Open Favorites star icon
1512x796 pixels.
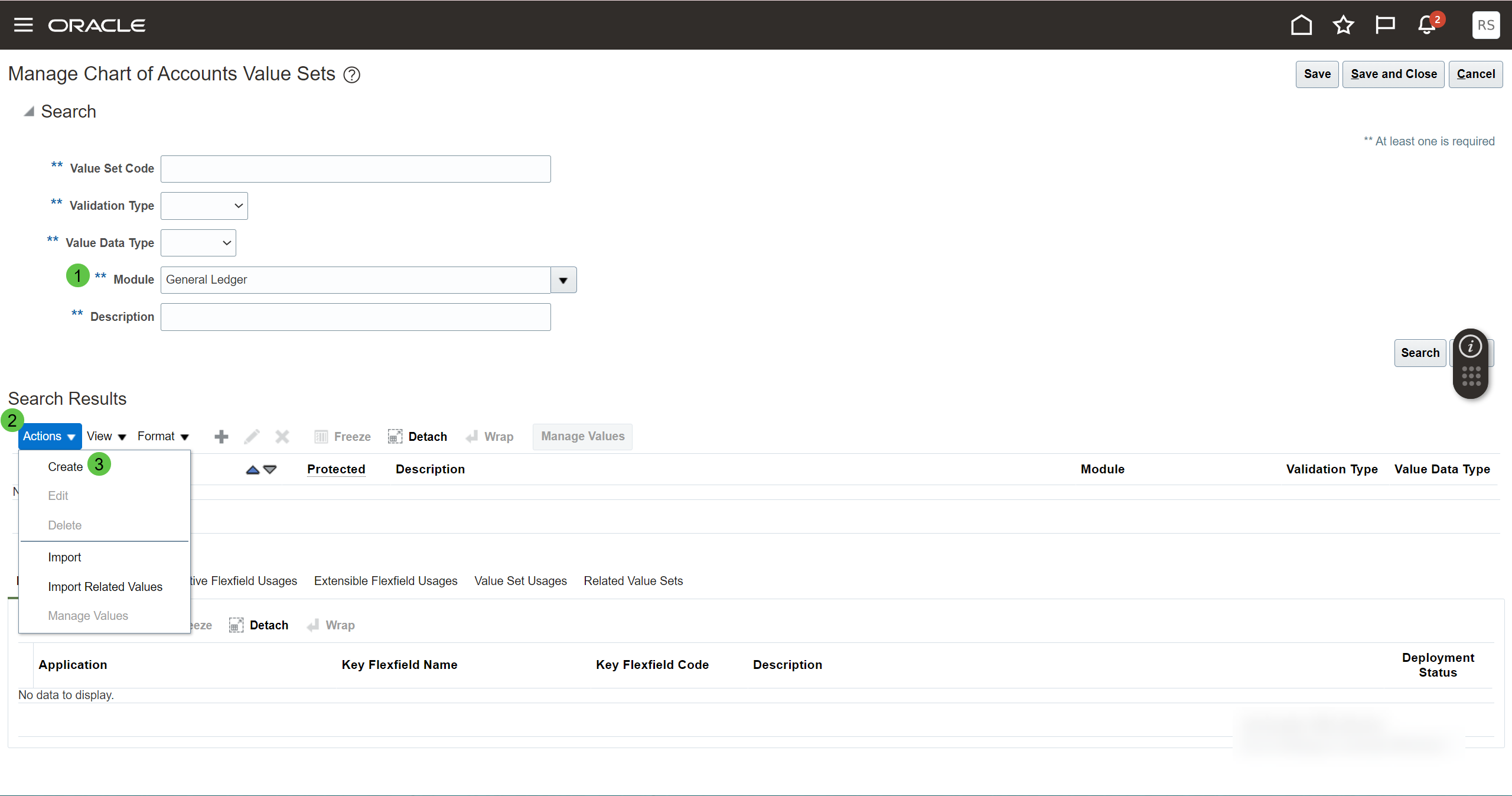[1343, 25]
